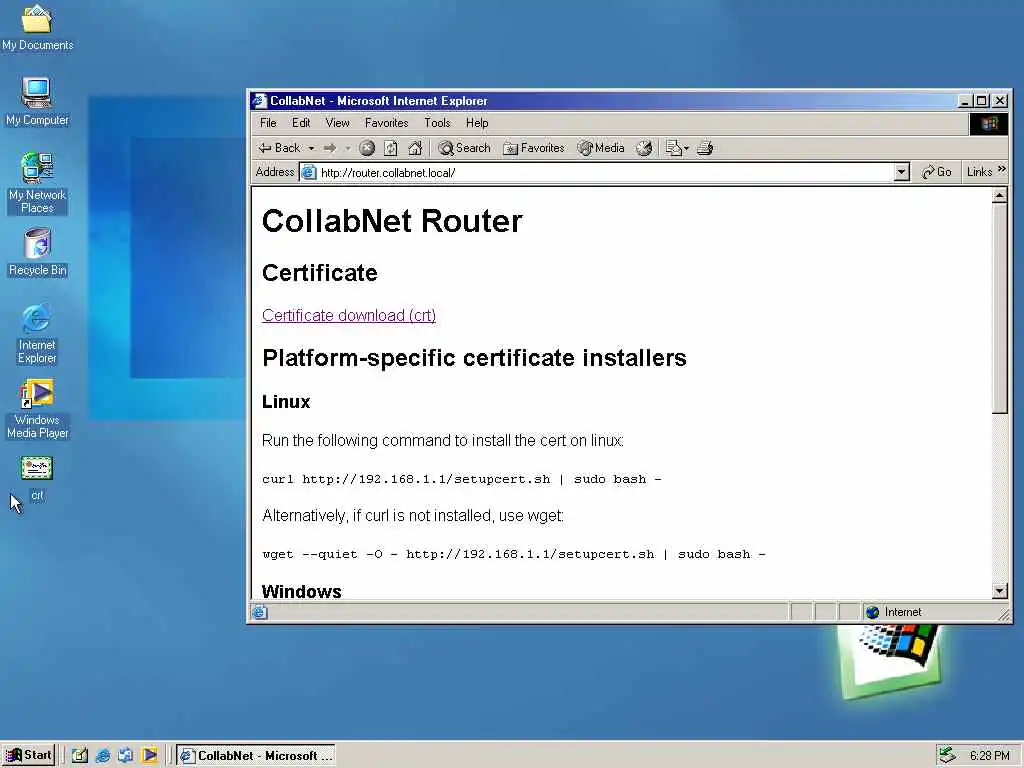
Task: Launch Media Player from quick launch
Action: (x=150, y=756)
